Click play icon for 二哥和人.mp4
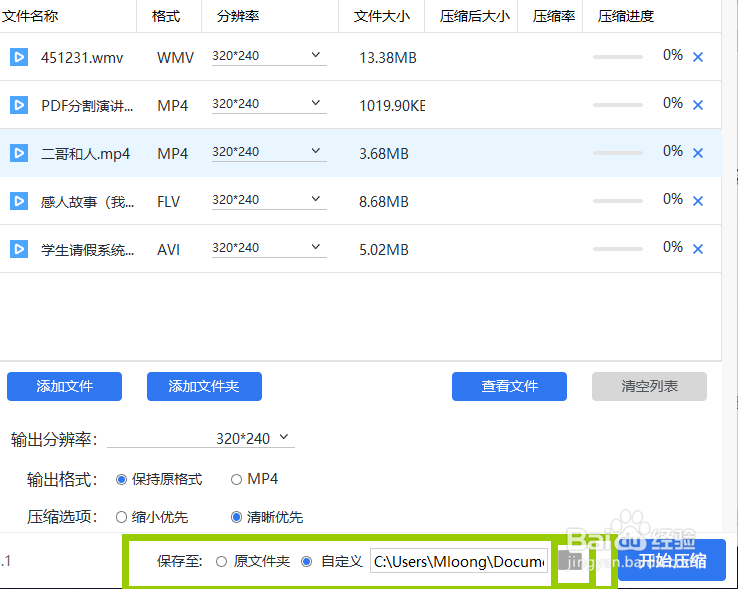The width and height of the screenshot is (738, 589). click(19, 153)
